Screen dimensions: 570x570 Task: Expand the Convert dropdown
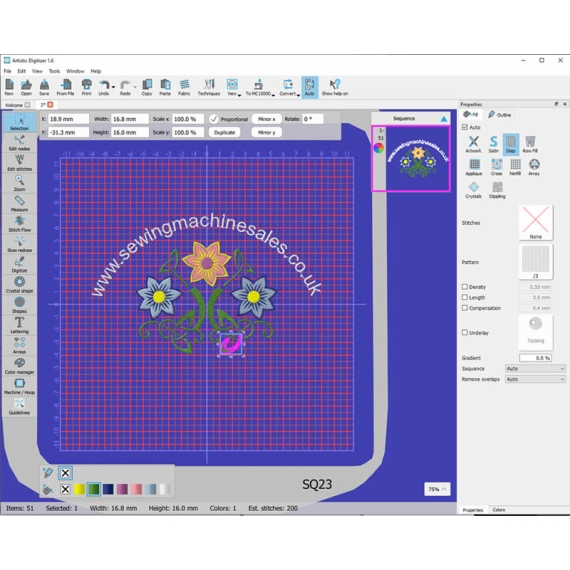[298, 95]
